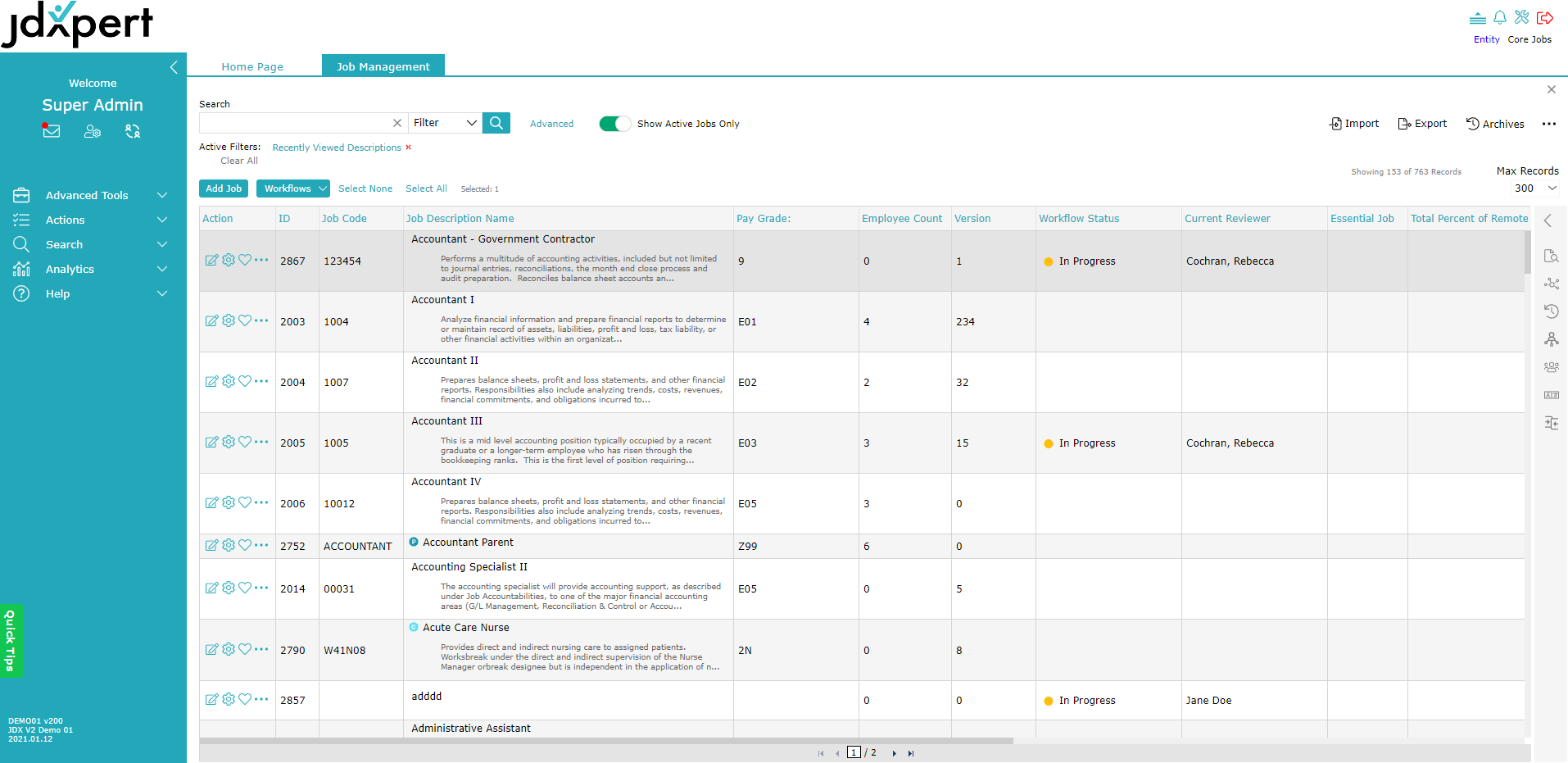Click heart favorite icon for Accountant II row
Screen dimensions: 1568x763
click(245, 381)
